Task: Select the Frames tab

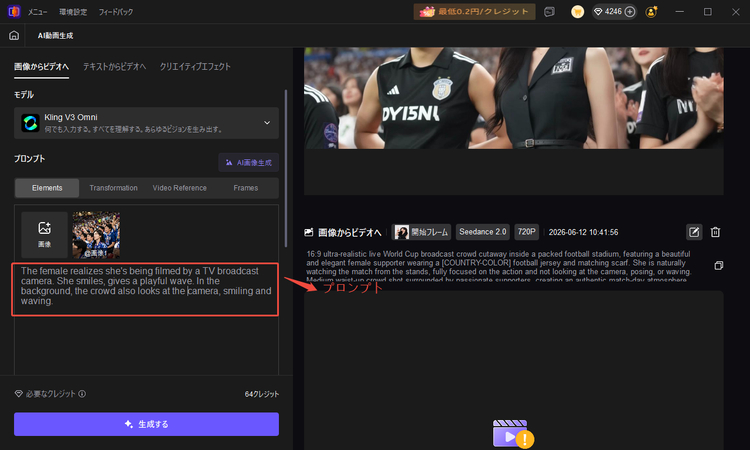Action: (x=245, y=188)
